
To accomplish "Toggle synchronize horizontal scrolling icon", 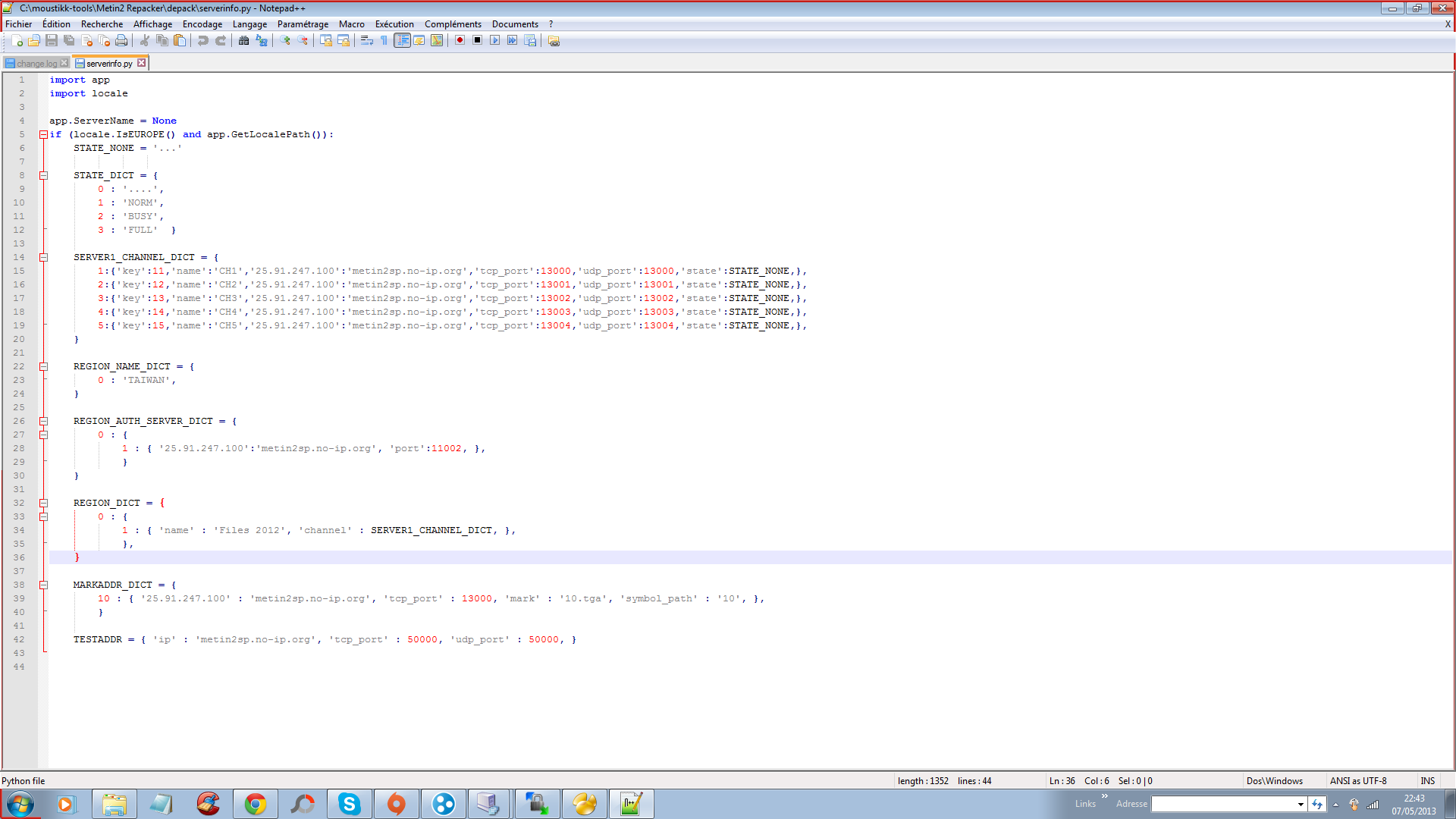I will pos(344,41).
